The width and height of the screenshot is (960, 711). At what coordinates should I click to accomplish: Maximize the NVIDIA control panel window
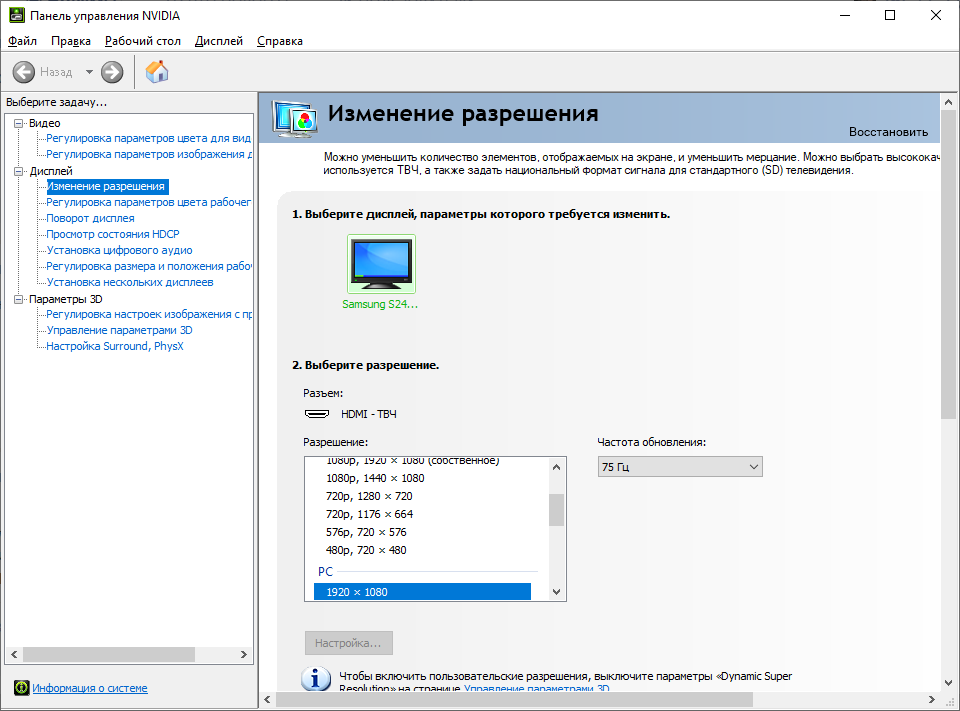890,15
